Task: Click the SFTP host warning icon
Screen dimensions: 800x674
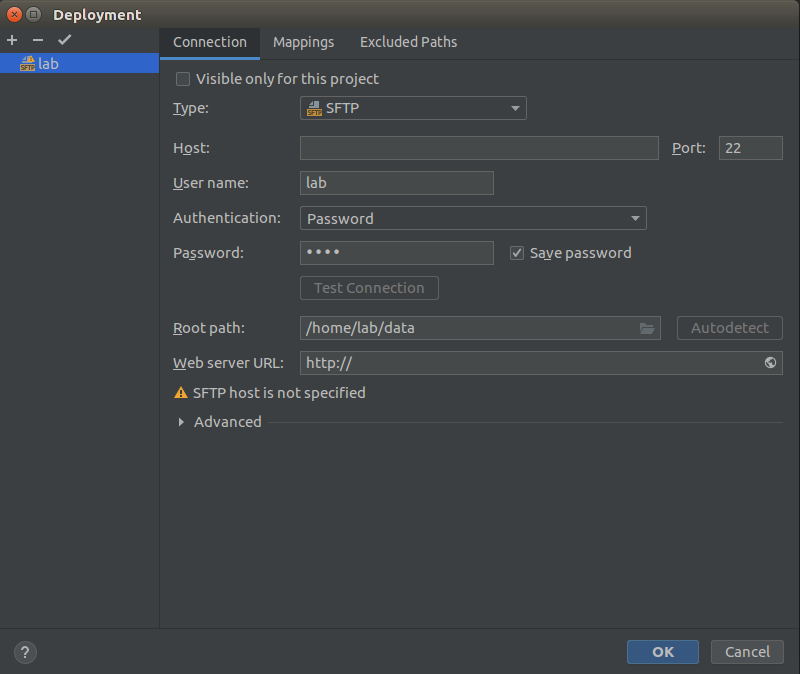Action: click(181, 392)
